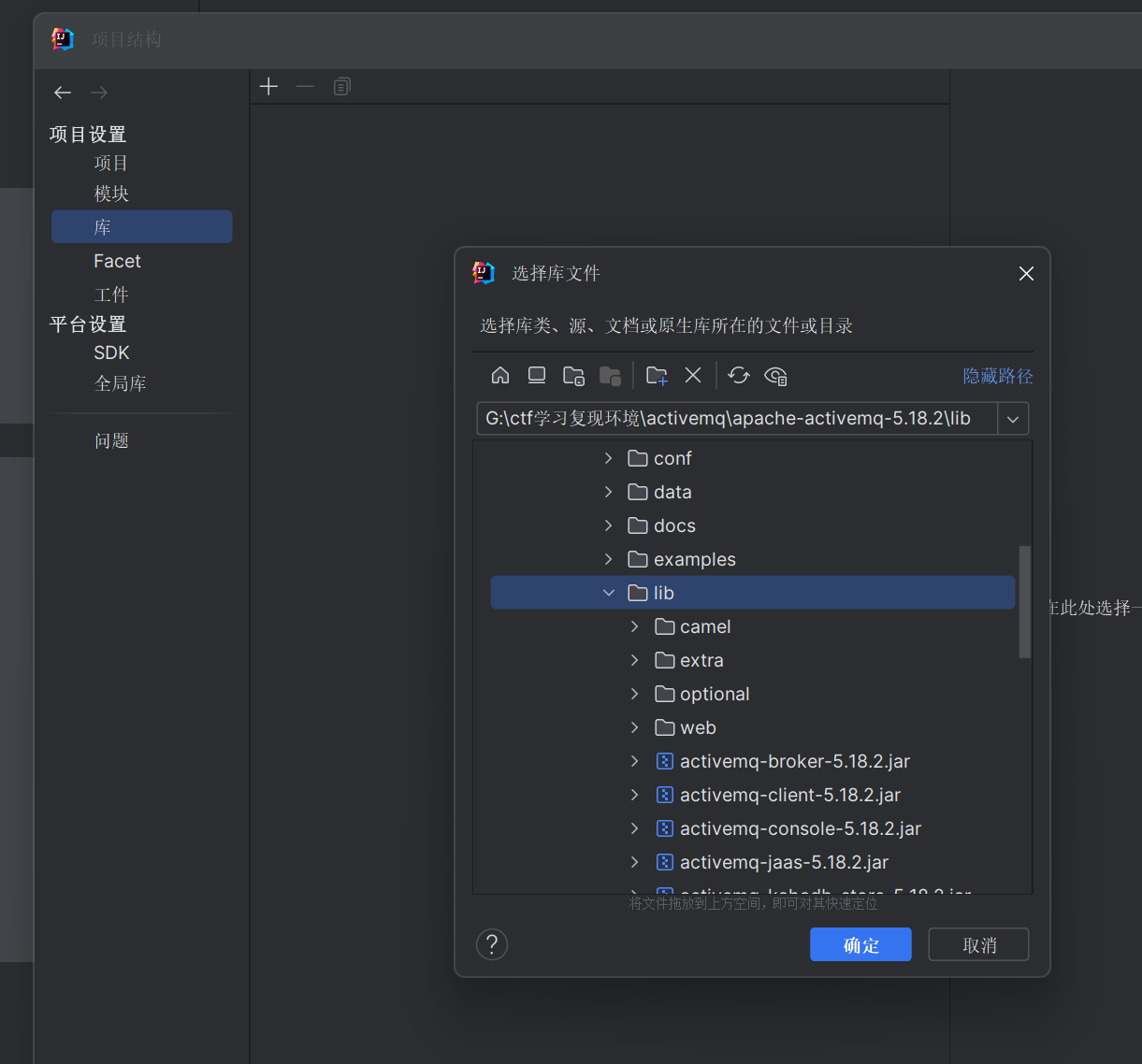Remove library with minus icon

(x=305, y=87)
